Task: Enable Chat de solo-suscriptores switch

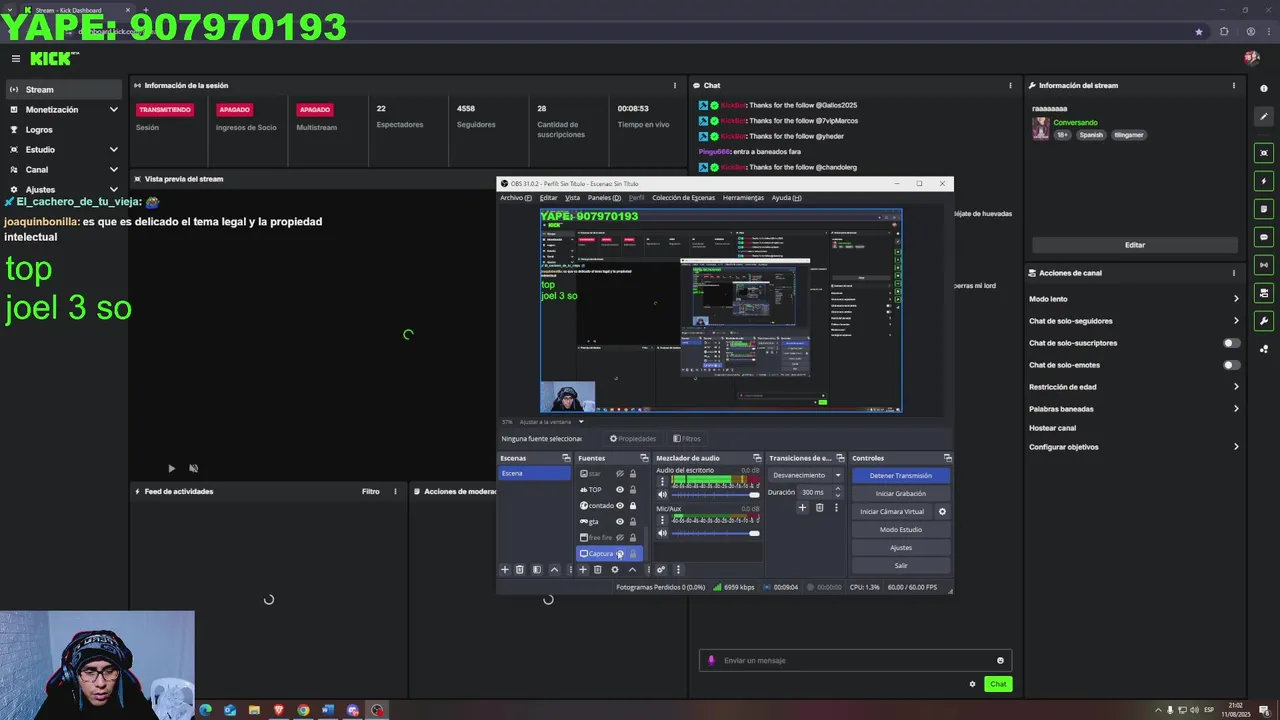Action: 1232,343
